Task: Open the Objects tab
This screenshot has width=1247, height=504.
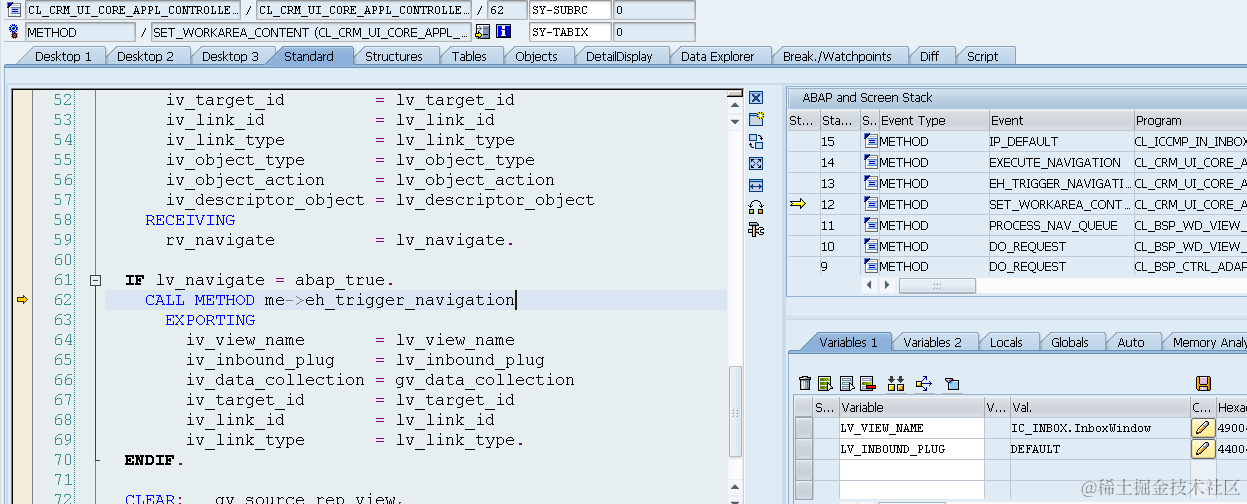Action: pos(536,56)
